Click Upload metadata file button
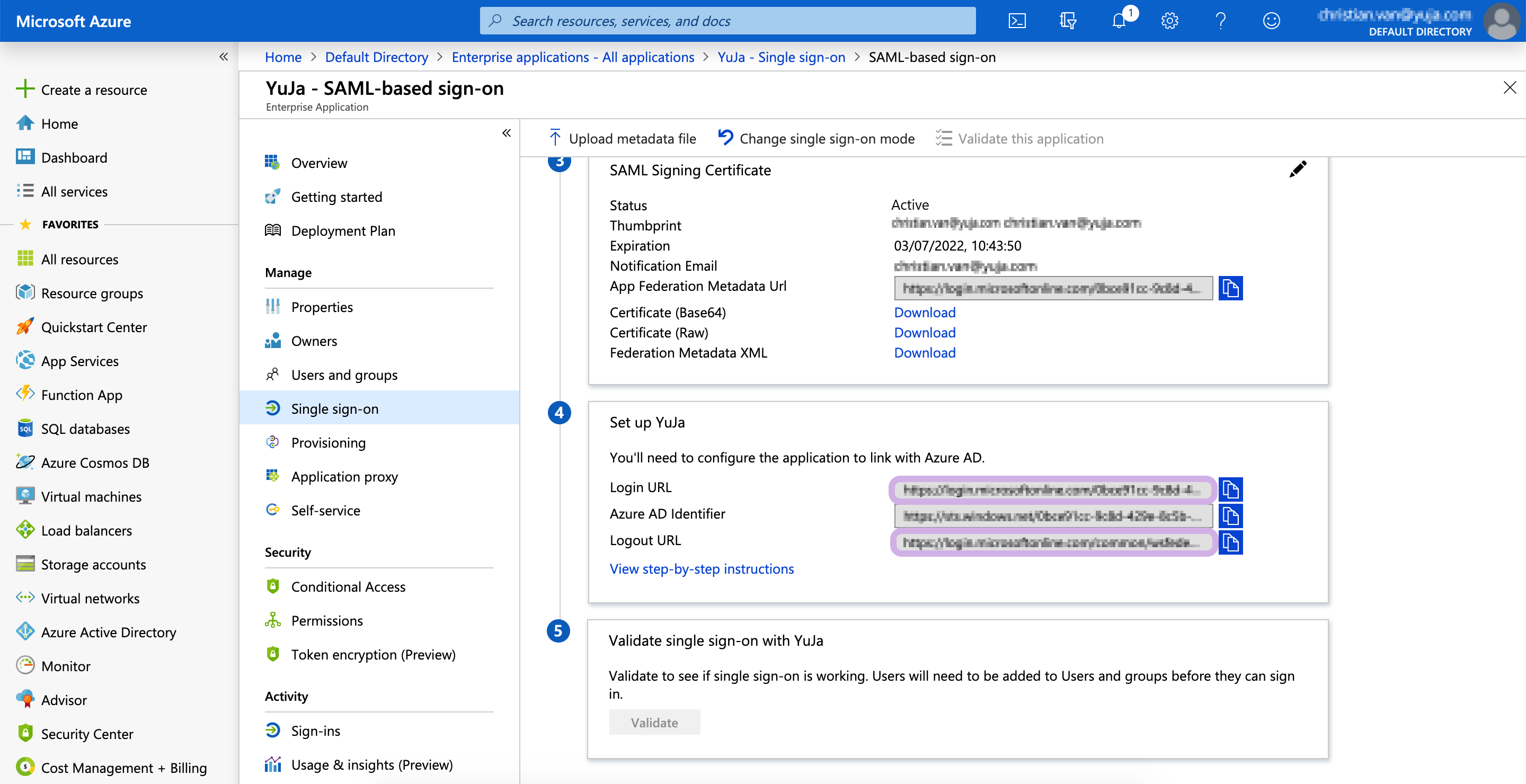Image resolution: width=1526 pixels, height=784 pixels. (622, 139)
